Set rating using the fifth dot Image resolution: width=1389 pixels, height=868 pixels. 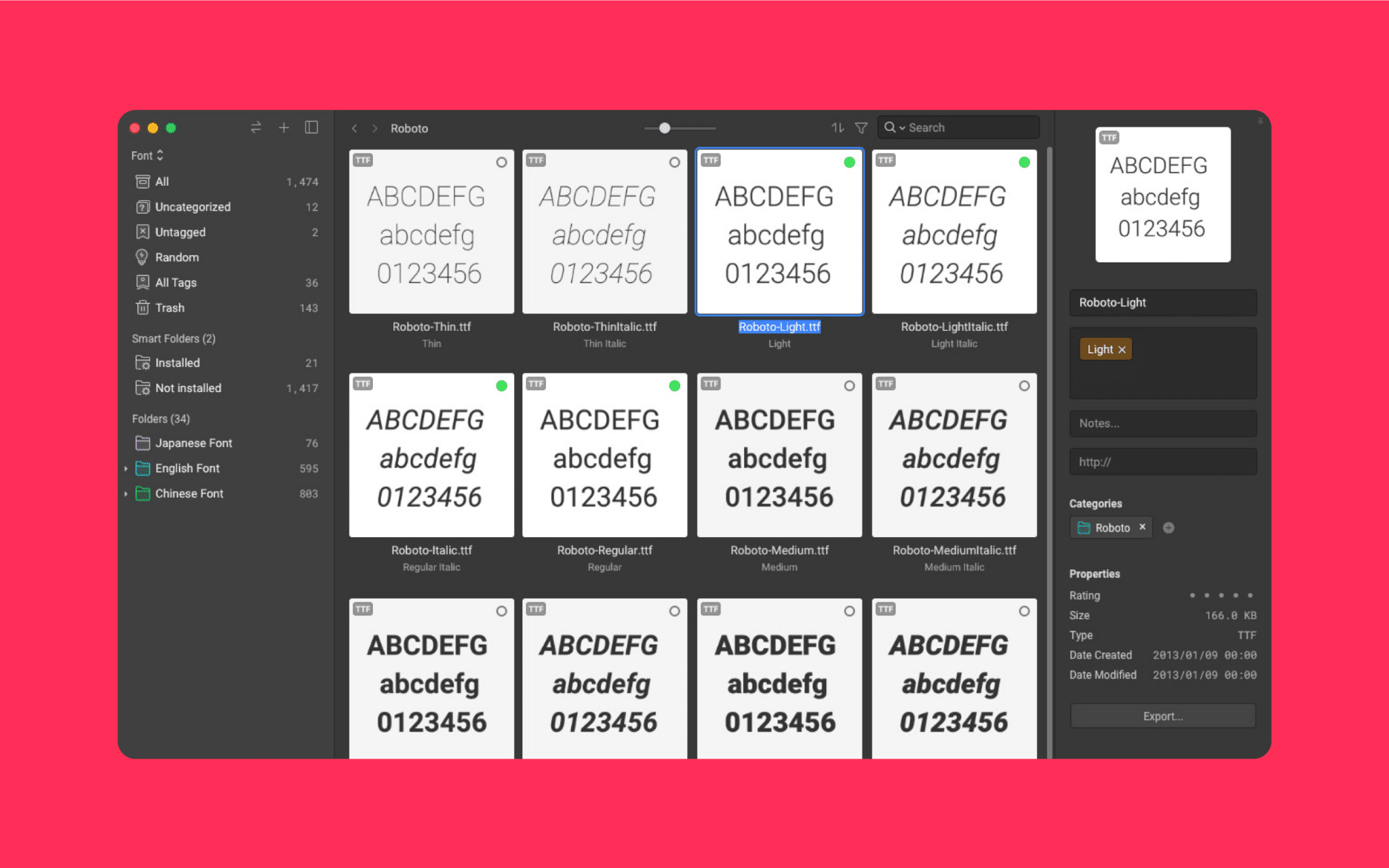pyautogui.click(x=1250, y=595)
